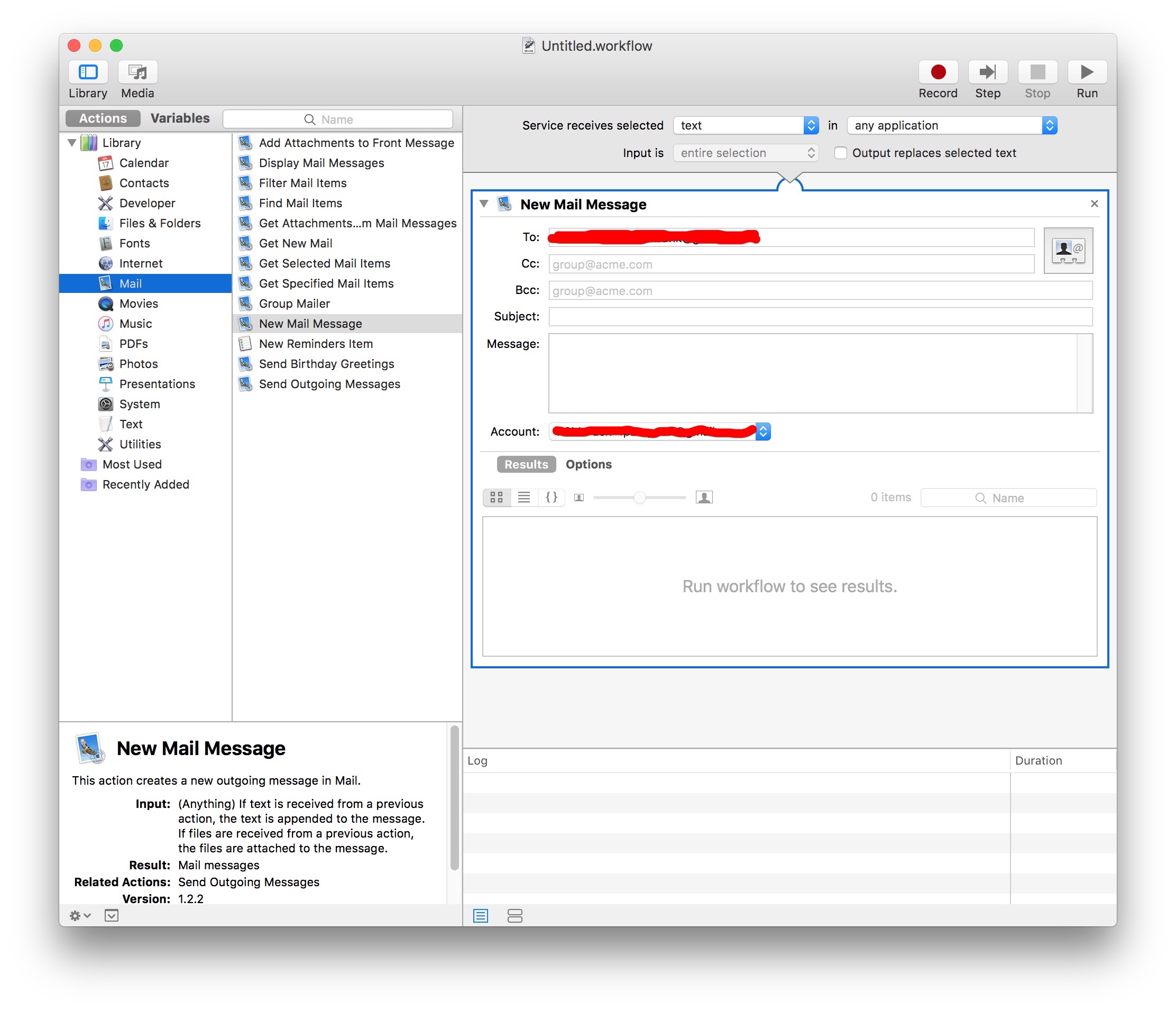Enable Output replaces selected text checkbox
The image size is (1176, 1011).
[x=840, y=153]
